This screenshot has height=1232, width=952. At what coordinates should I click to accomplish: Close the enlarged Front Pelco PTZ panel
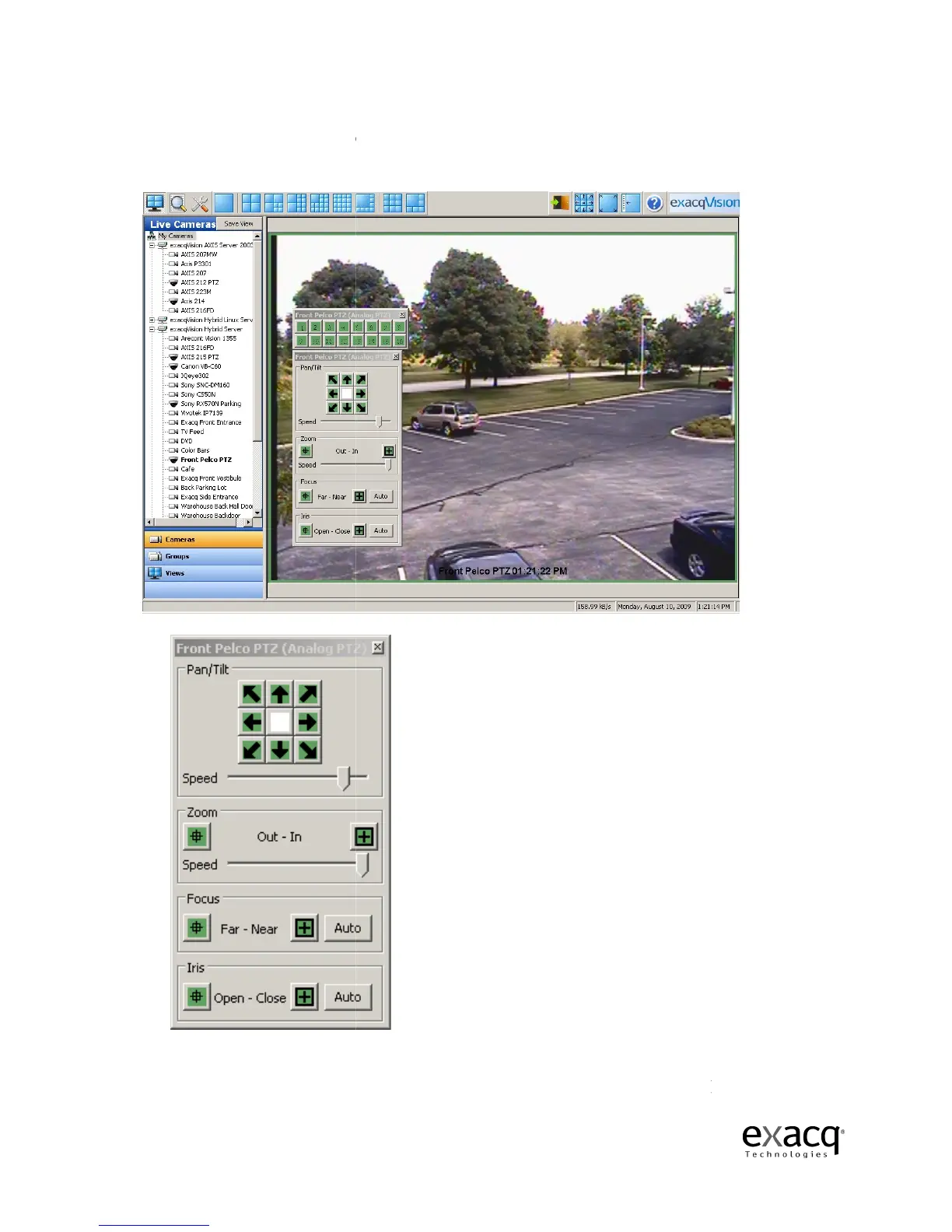pyautogui.click(x=377, y=647)
